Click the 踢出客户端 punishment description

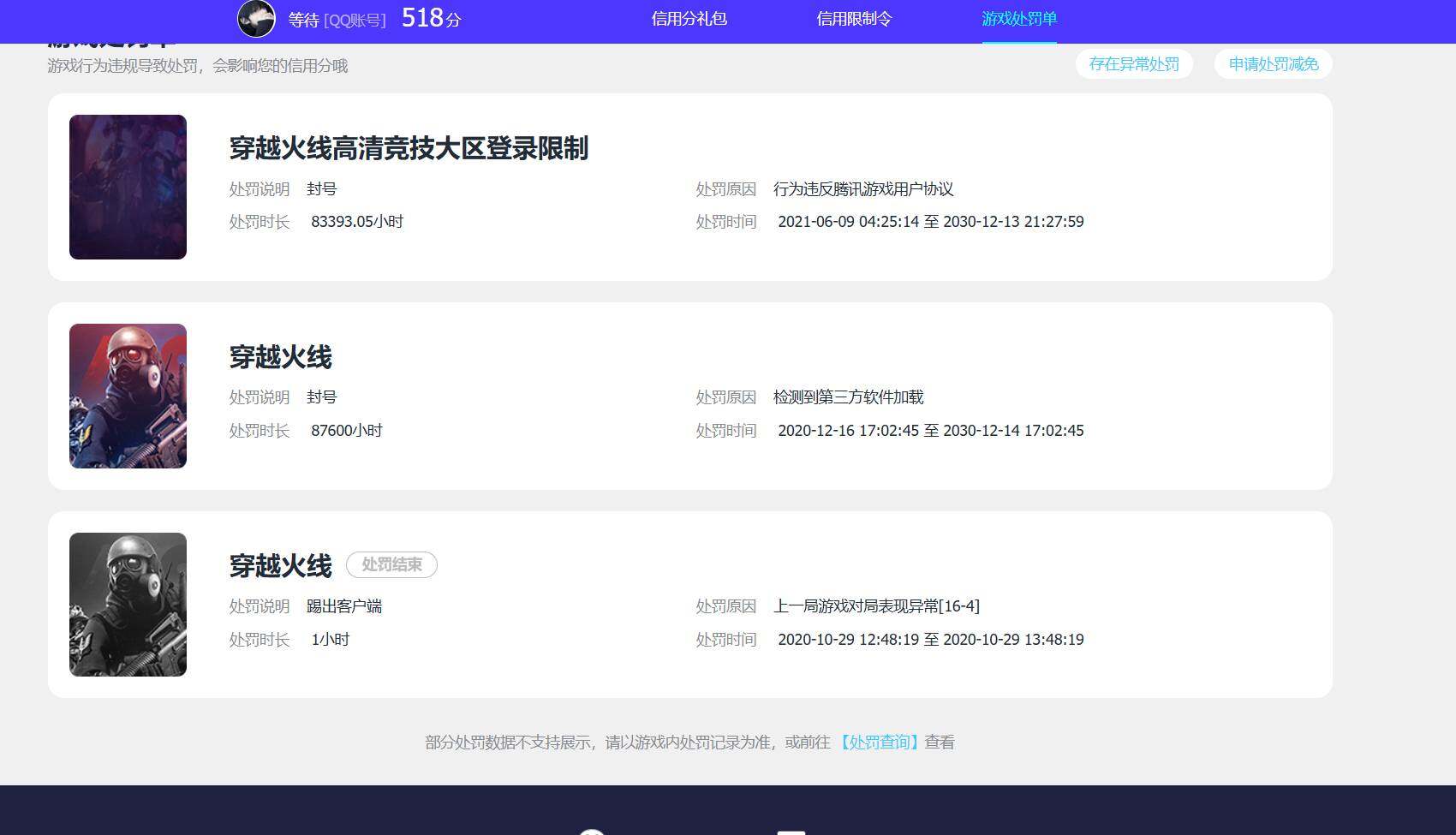[344, 606]
